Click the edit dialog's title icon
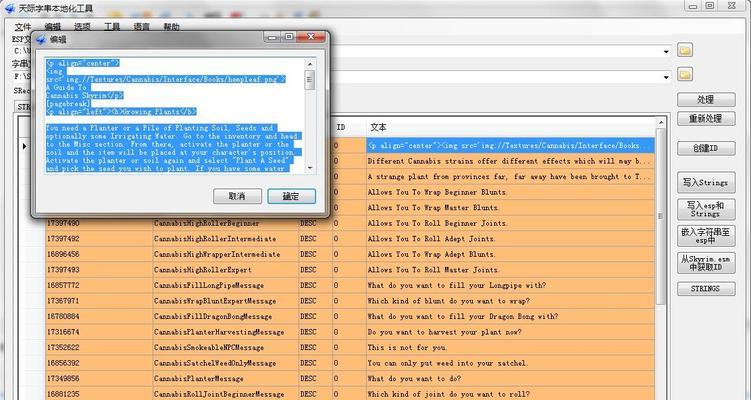 [41, 40]
